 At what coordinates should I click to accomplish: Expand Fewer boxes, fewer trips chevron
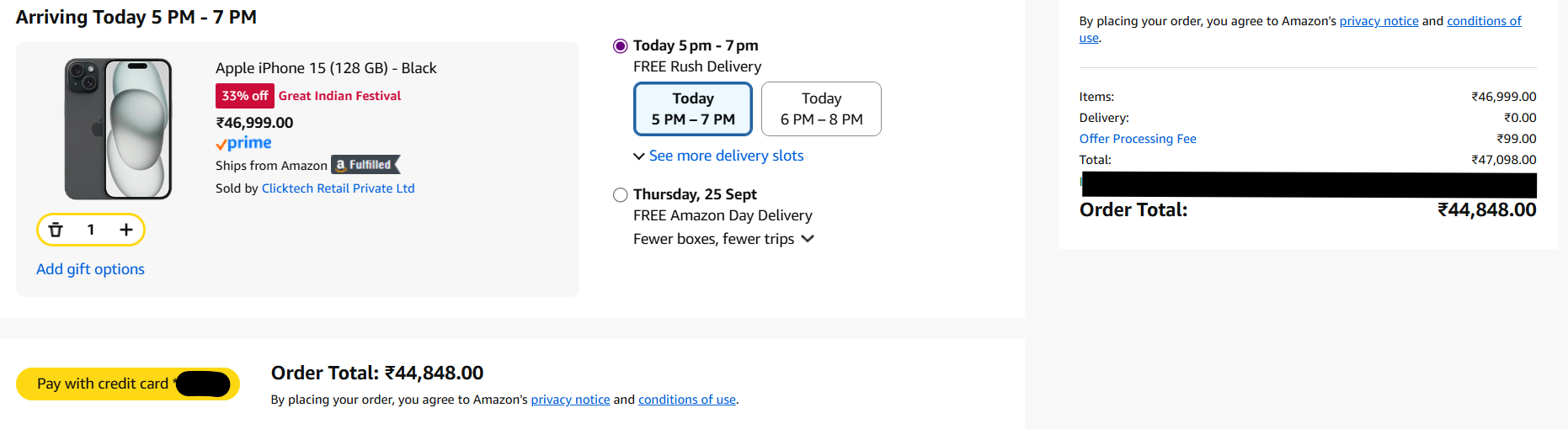(808, 239)
